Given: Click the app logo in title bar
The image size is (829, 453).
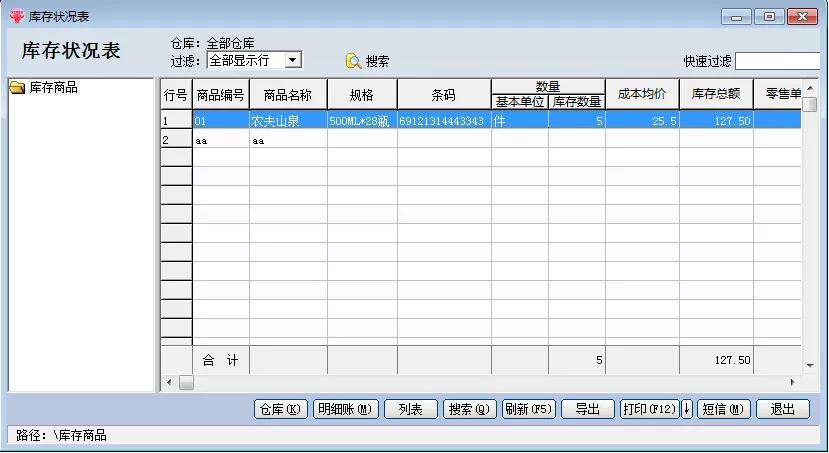Looking at the screenshot, I should [x=17, y=16].
